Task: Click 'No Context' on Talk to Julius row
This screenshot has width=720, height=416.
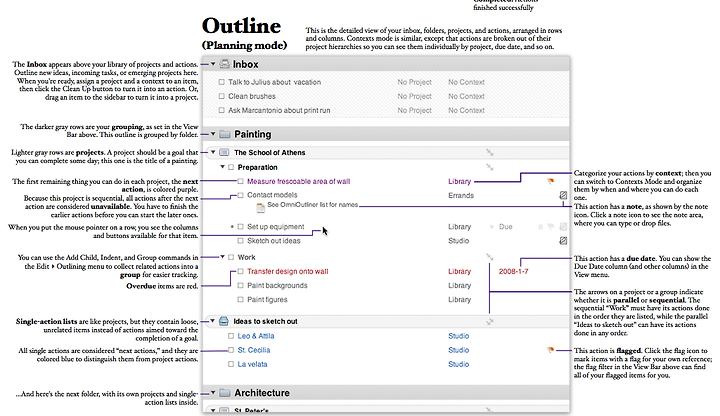Action: [x=466, y=82]
